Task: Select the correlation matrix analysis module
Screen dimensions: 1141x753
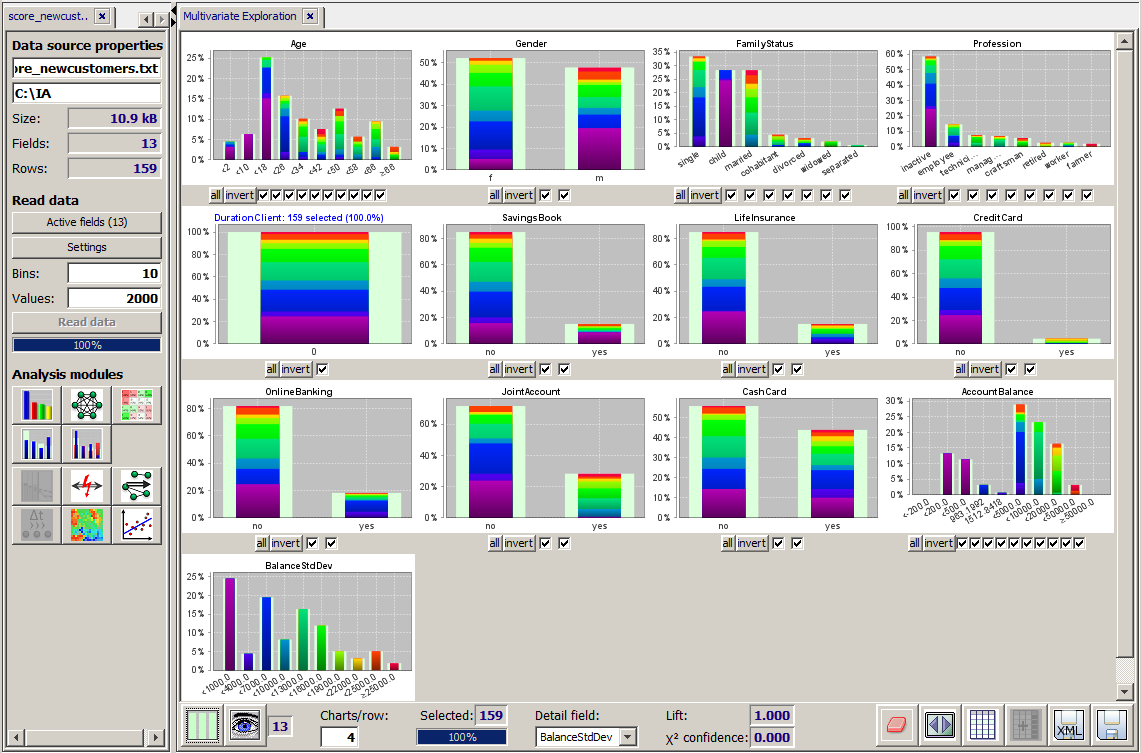Action: [137, 405]
